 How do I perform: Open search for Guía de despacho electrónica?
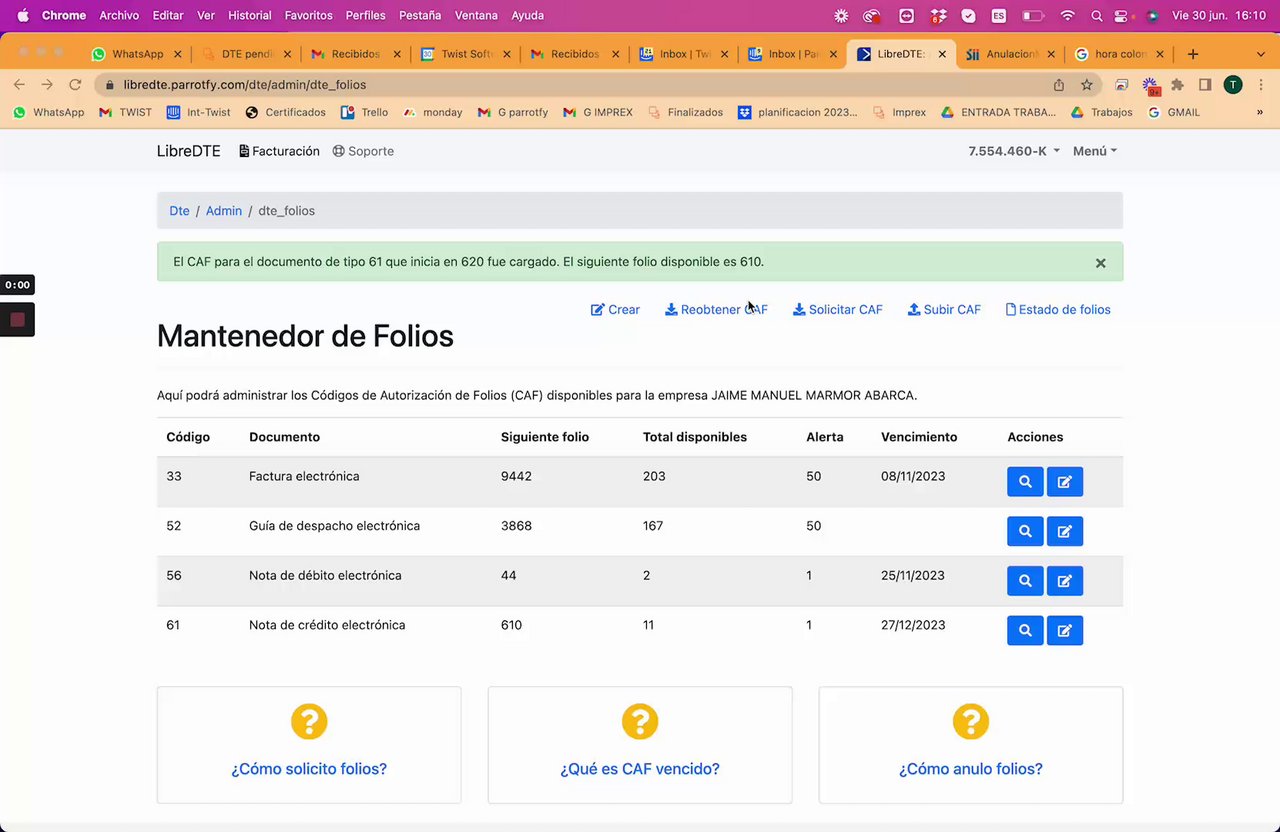click(1025, 531)
